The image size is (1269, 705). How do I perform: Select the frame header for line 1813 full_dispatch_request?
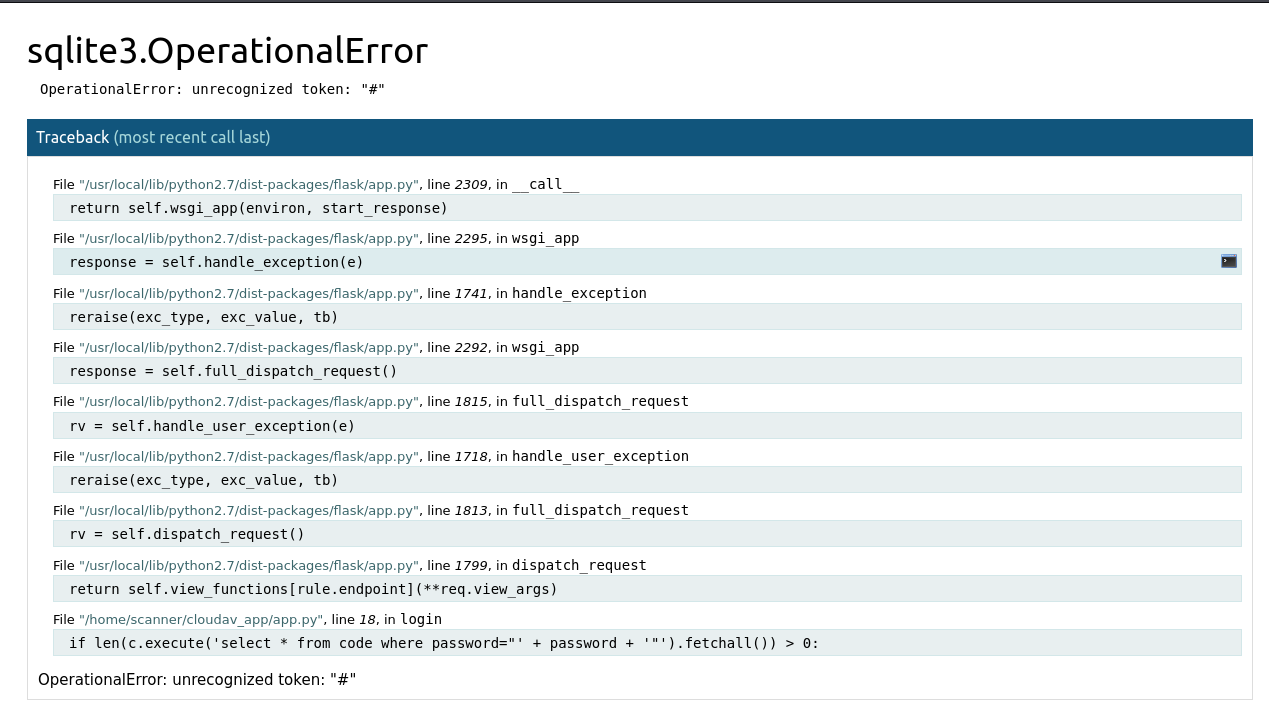371,511
